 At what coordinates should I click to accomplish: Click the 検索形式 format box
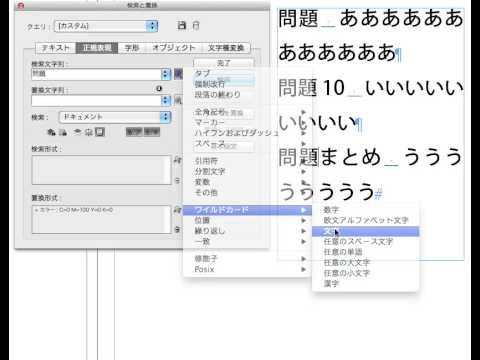pyautogui.click(x=101, y=170)
